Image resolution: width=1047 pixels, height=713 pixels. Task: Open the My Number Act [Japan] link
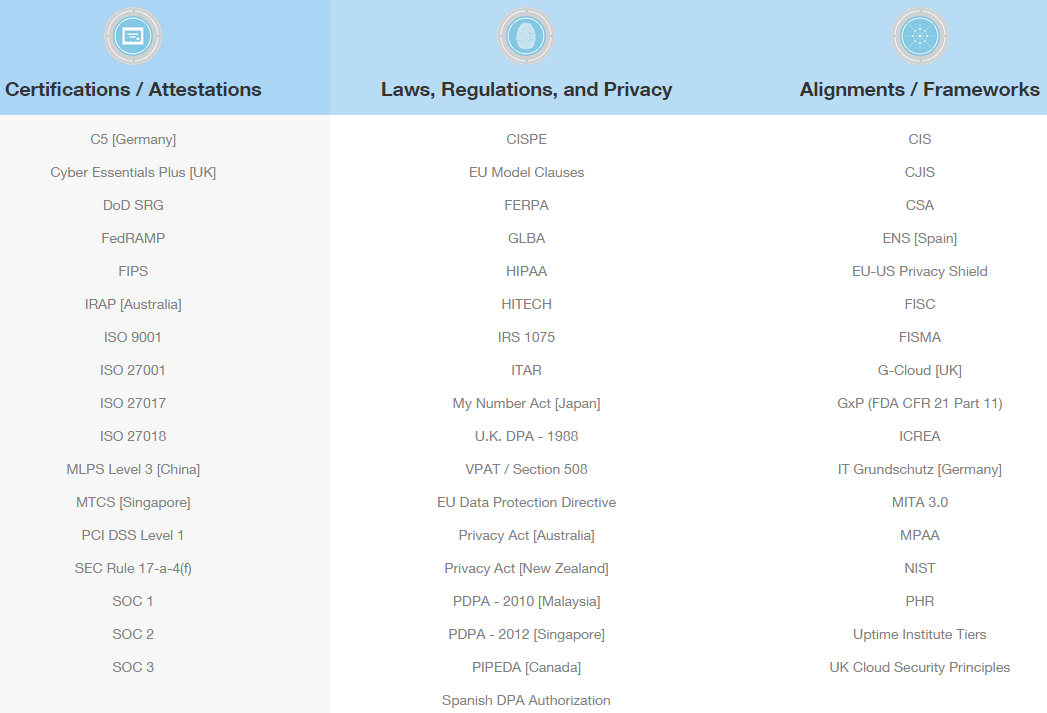click(x=526, y=403)
